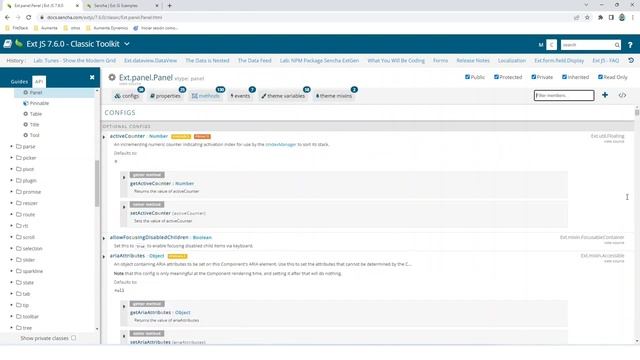
Task: Open the ZIndexManager link in description
Action: point(281,144)
